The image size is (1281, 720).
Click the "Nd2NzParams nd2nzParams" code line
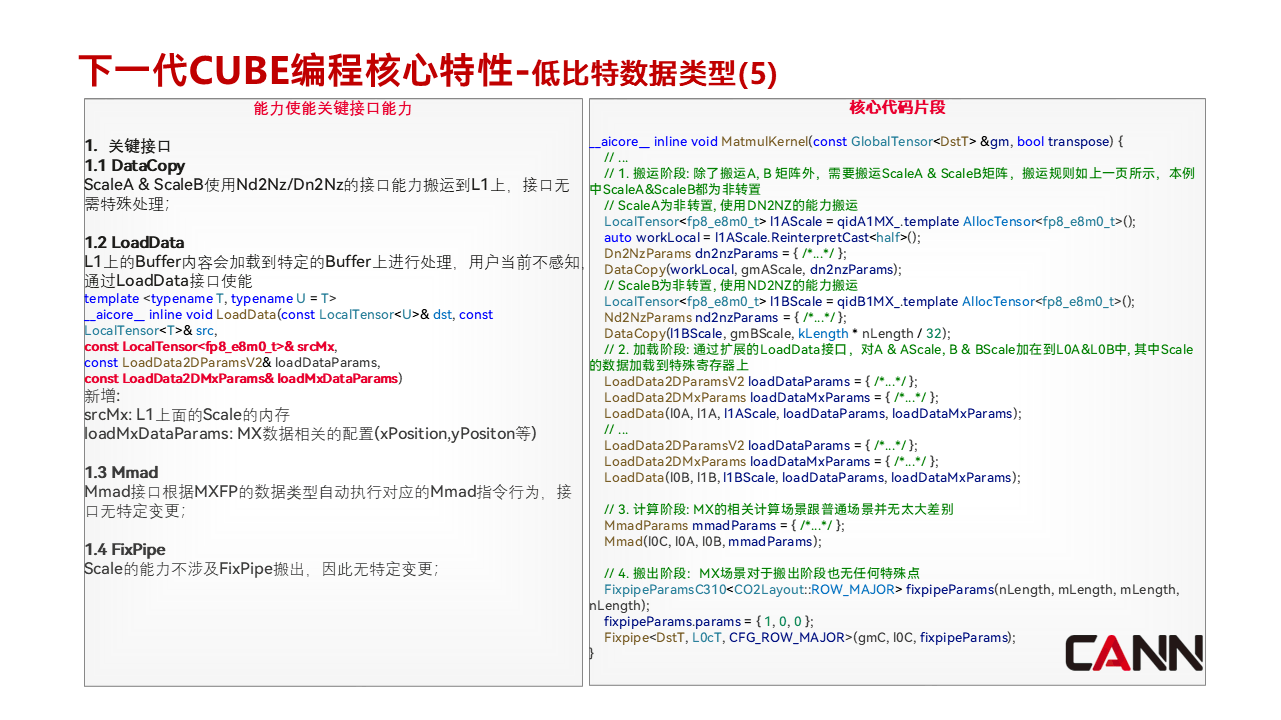point(725,317)
